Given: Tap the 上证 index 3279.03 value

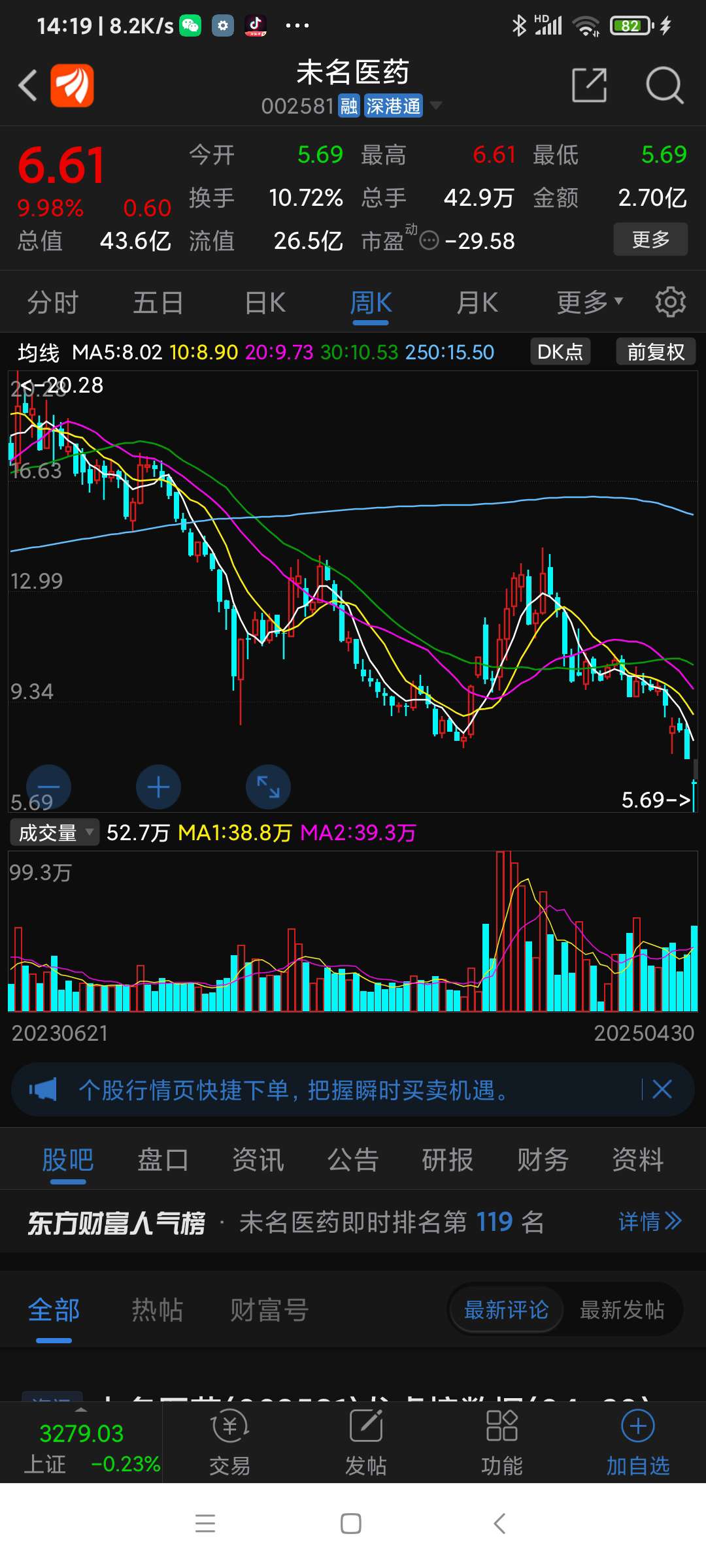Looking at the screenshot, I should (82, 1433).
